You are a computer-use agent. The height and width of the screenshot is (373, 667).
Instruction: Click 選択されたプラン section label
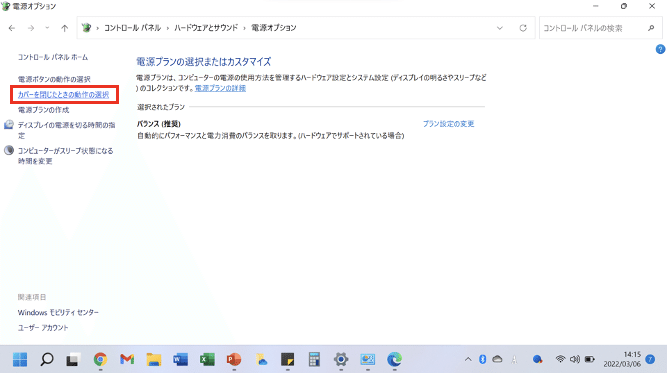161,107
